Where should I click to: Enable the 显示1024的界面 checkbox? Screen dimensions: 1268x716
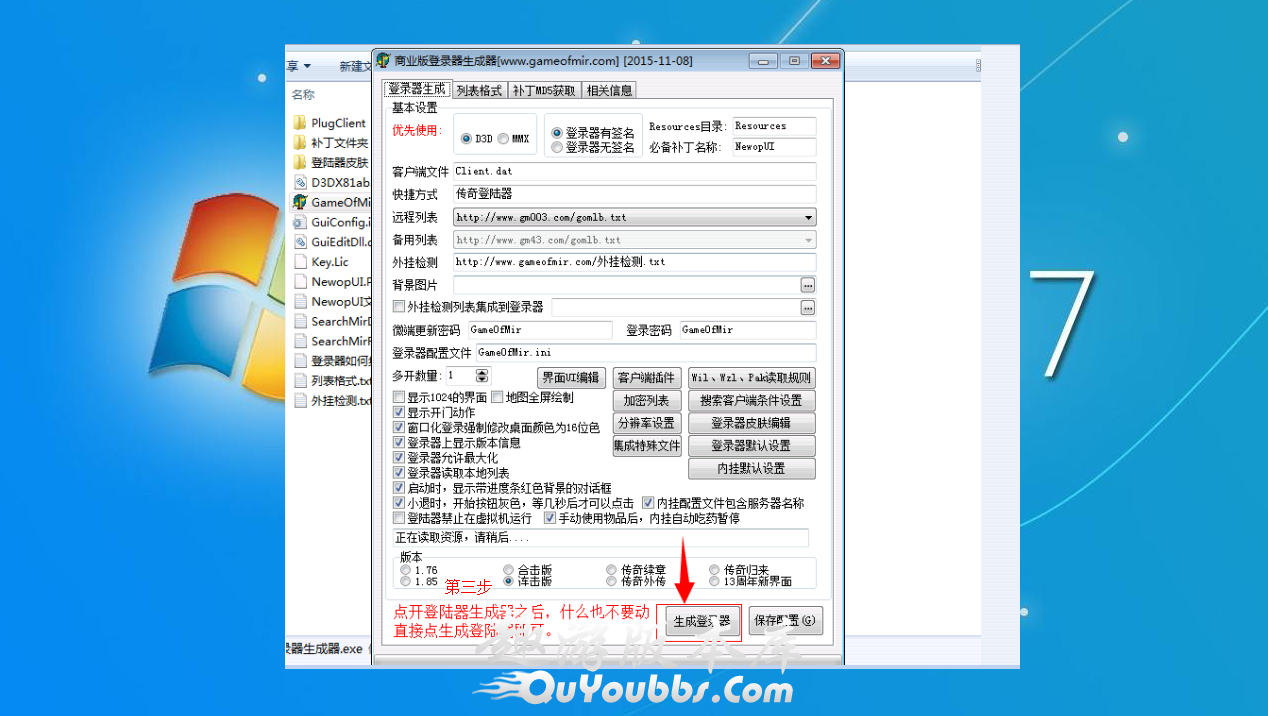tap(400, 398)
